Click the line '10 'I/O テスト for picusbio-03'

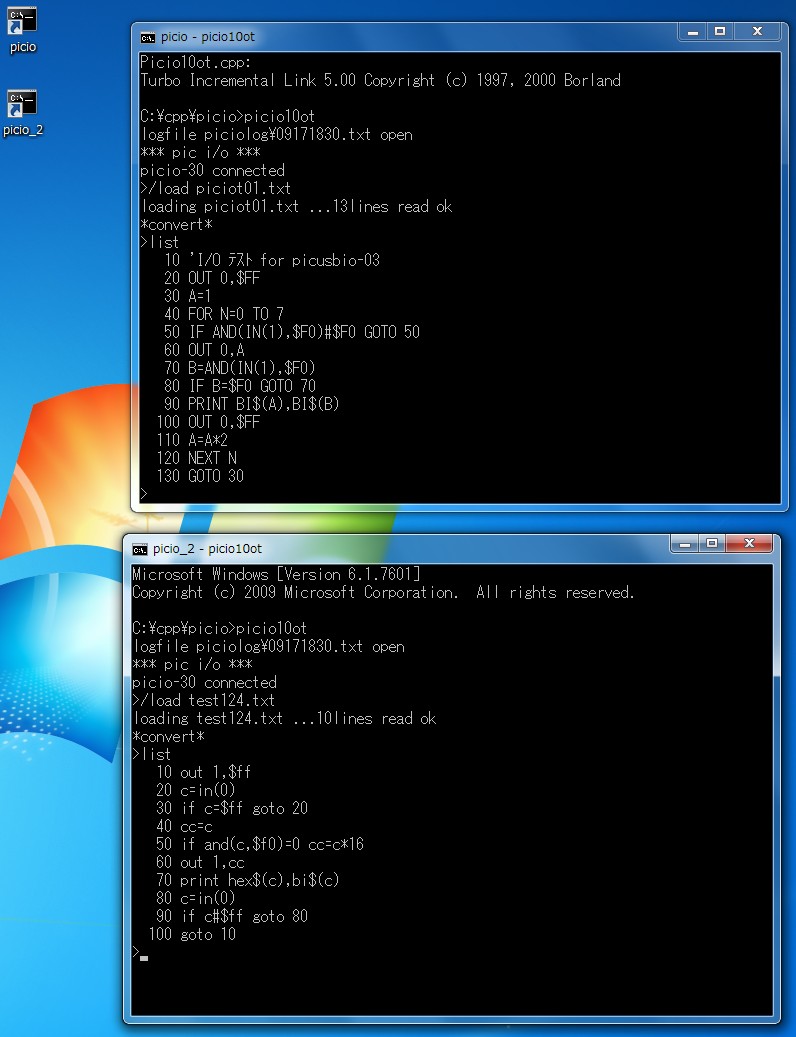click(272, 260)
